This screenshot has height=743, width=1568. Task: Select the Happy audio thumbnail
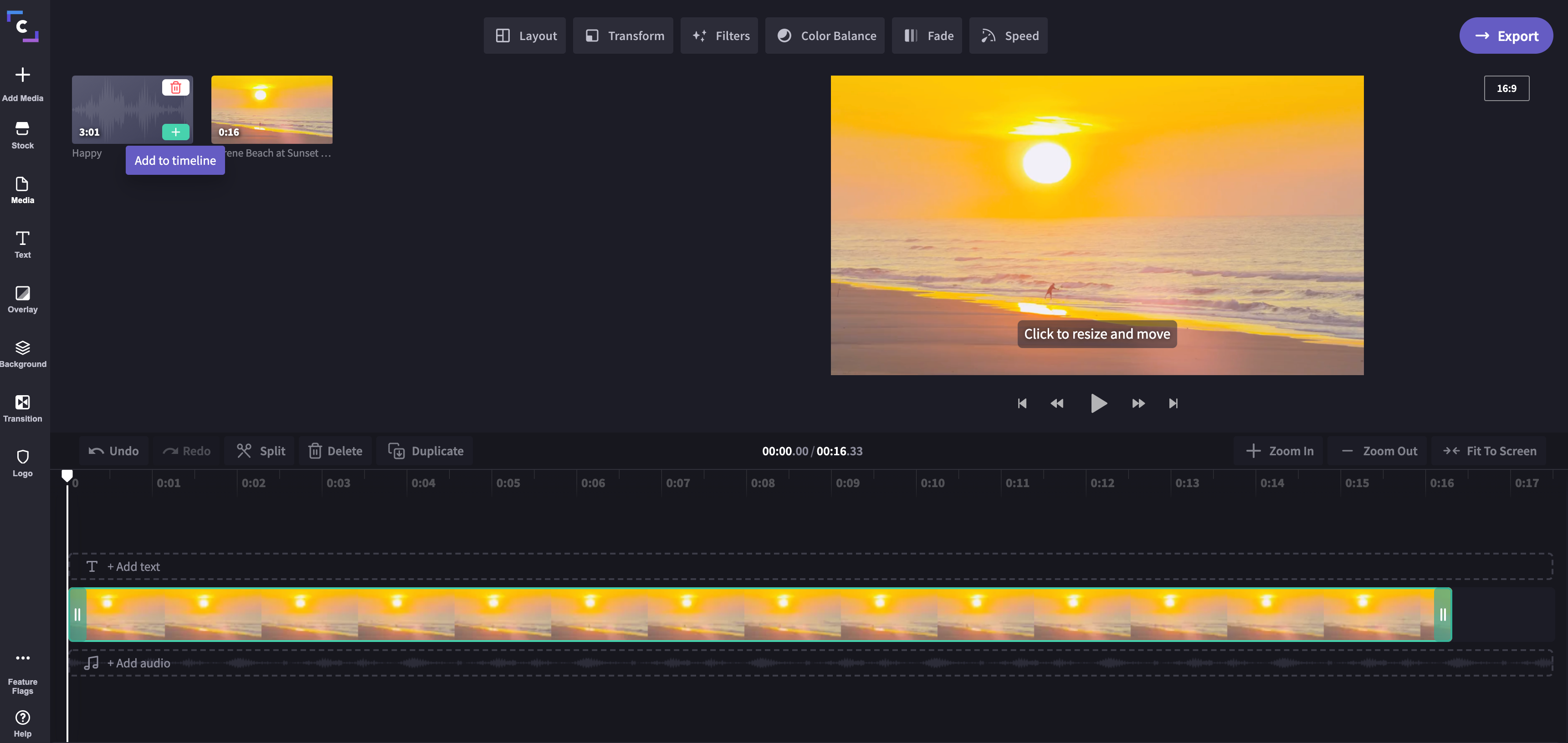tap(132, 110)
